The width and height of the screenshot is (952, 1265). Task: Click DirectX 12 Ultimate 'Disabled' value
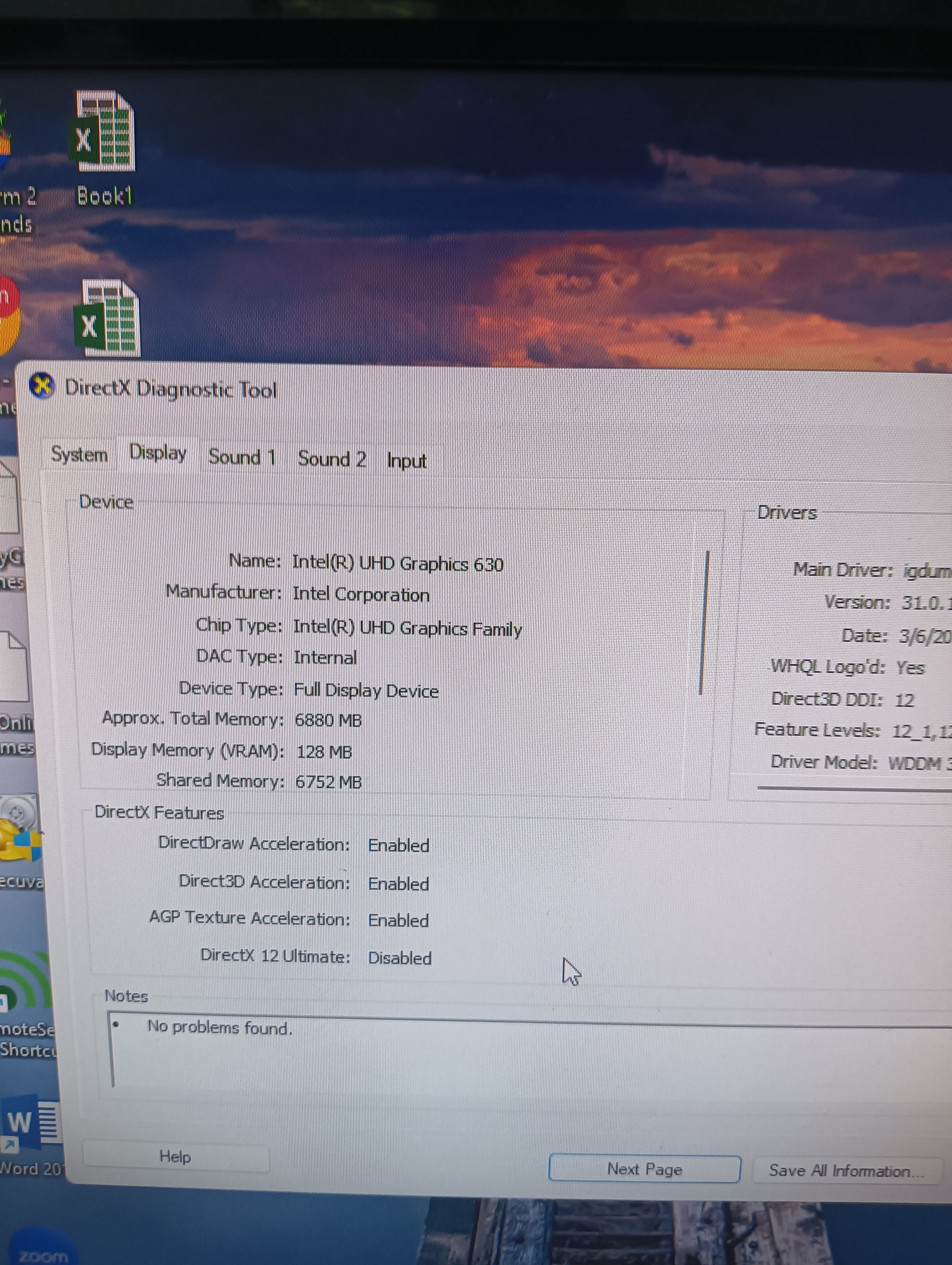[x=399, y=958]
